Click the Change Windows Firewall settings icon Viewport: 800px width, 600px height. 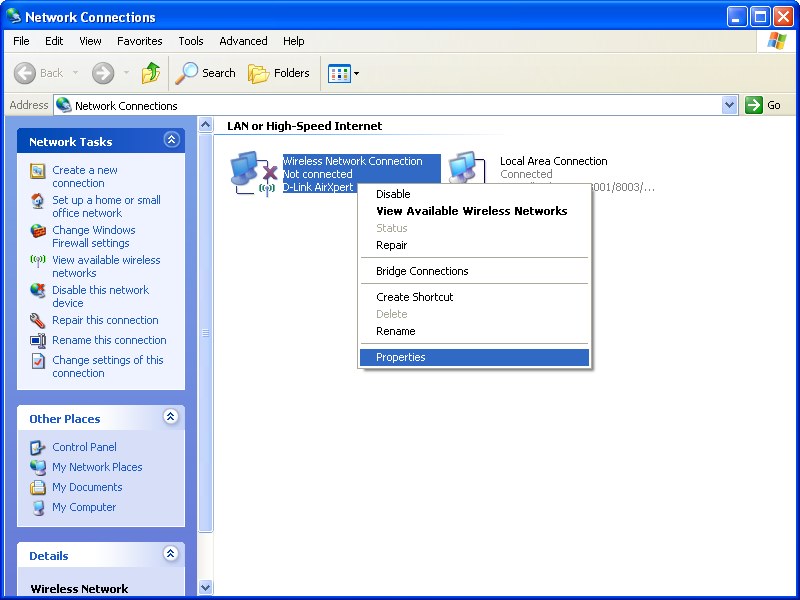38,231
